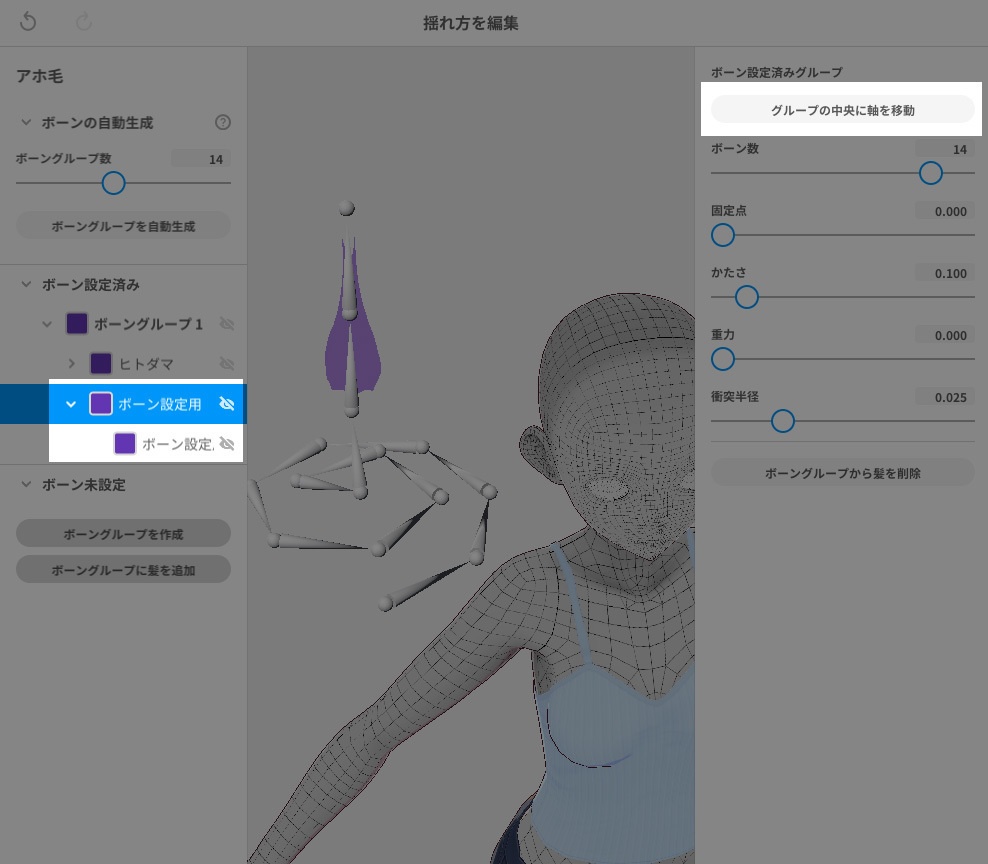Select the ボーン設定用 row label
988x864 pixels.
coord(159,404)
